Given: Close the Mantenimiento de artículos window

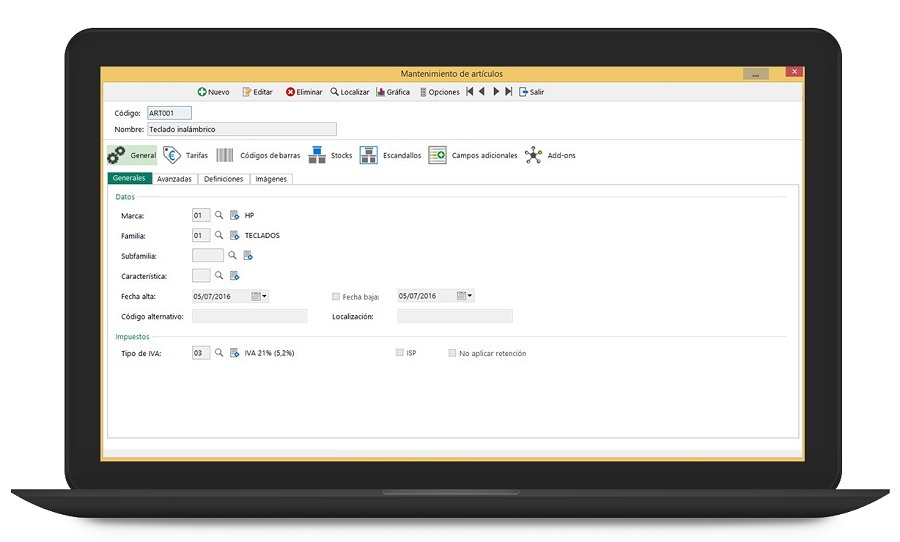Looking at the screenshot, I should click(x=794, y=72).
